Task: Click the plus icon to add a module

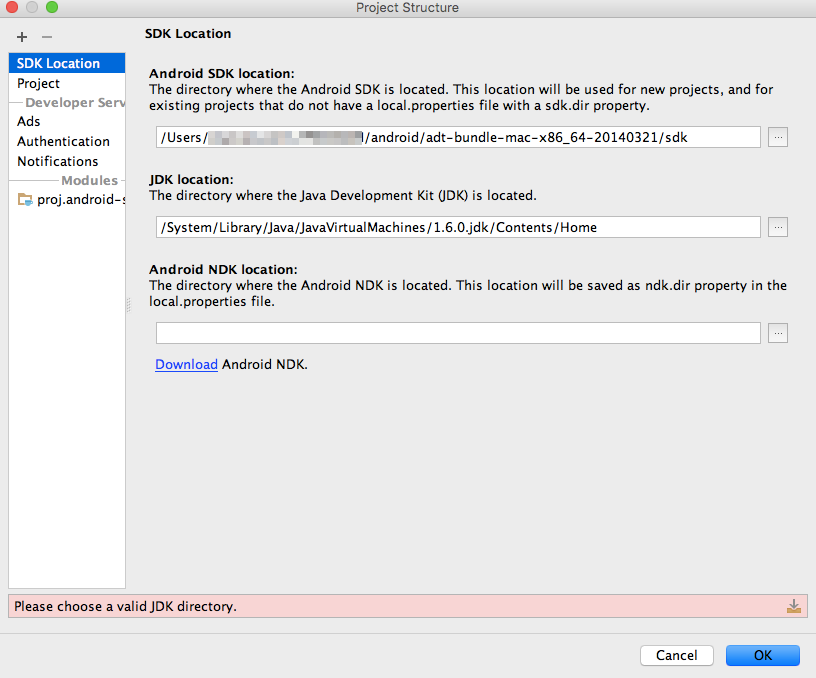Action: [x=22, y=37]
